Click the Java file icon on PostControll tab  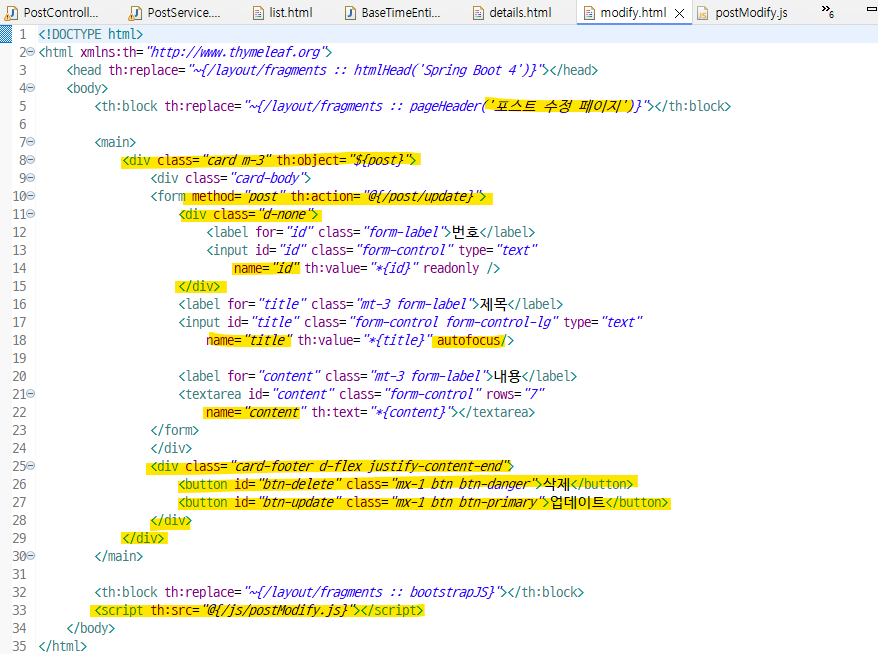(x=11, y=13)
